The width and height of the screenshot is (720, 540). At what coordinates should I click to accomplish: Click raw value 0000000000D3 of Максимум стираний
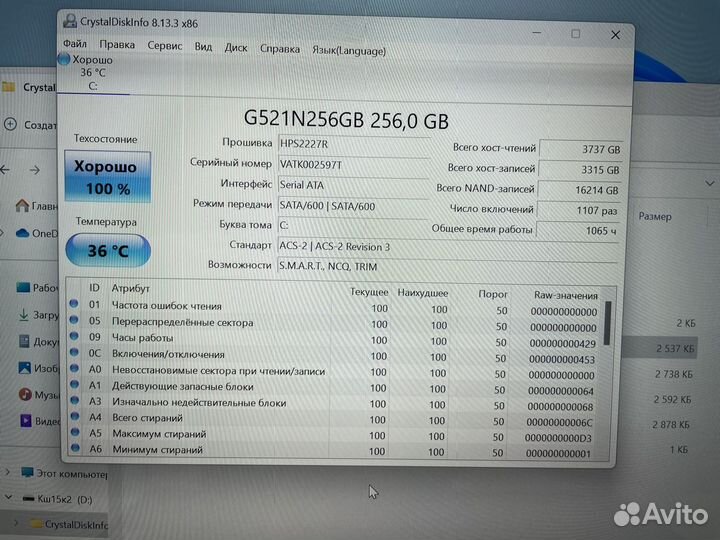[558, 438]
